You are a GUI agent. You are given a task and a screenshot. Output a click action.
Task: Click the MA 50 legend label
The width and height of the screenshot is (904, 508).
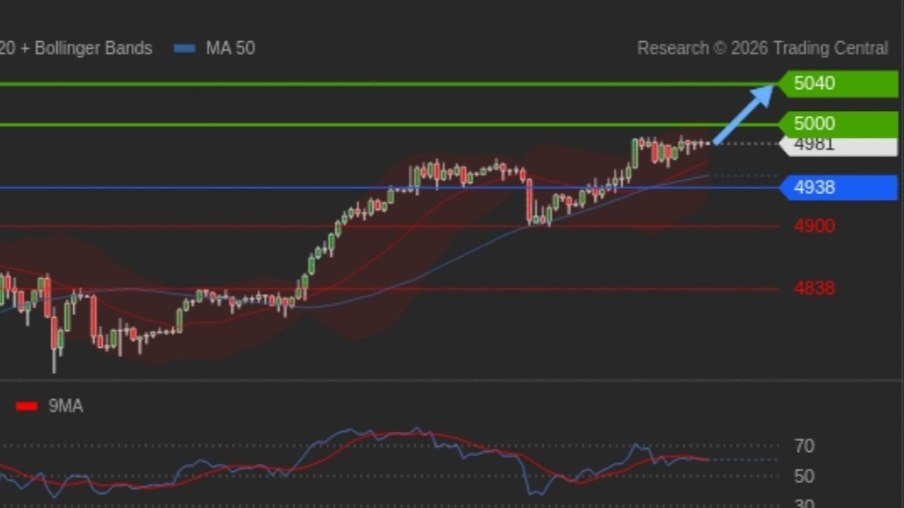pyautogui.click(x=230, y=48)
